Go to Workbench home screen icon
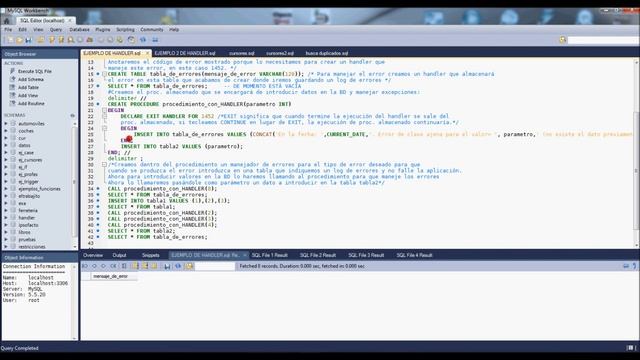This screenshot has height=360, width=640. [x=7, y=20]
